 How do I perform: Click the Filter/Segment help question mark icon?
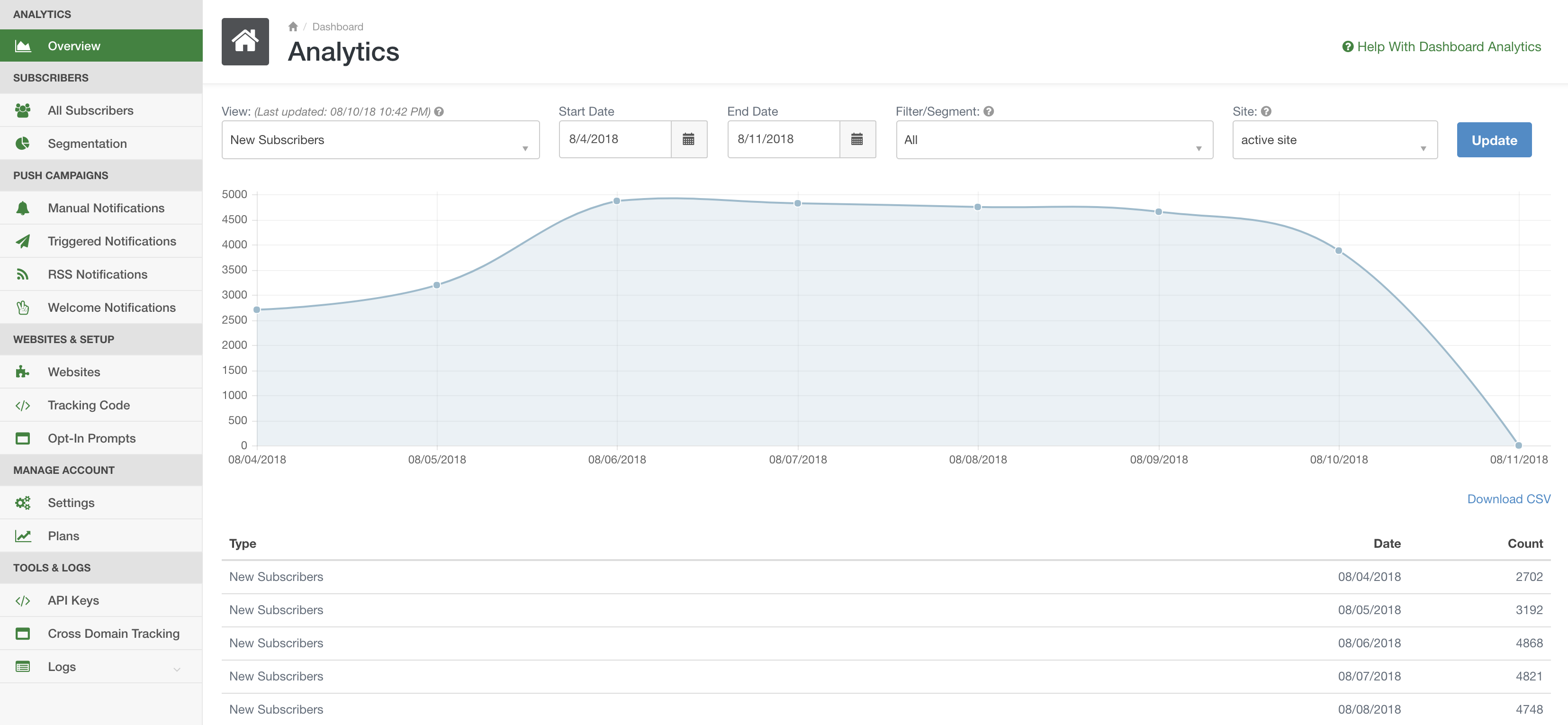(x=989, y=111)
